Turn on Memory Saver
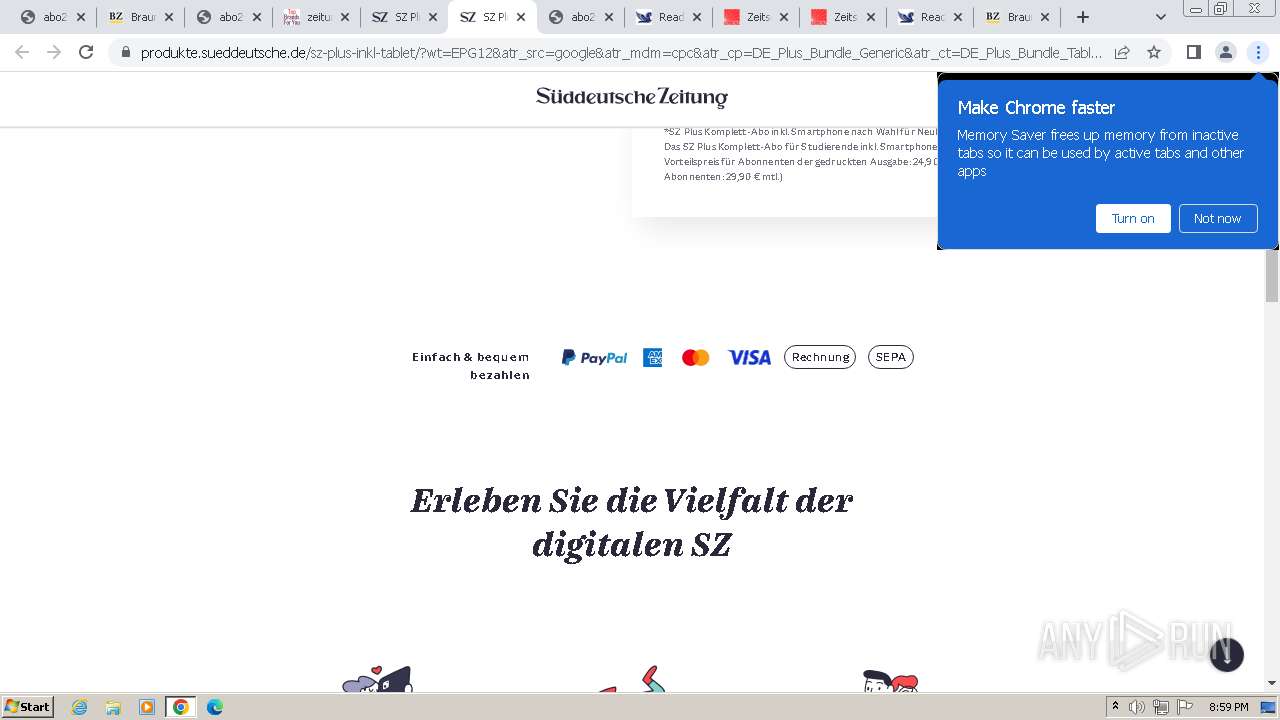The image size is (1280, 720). coord(1133,218)
